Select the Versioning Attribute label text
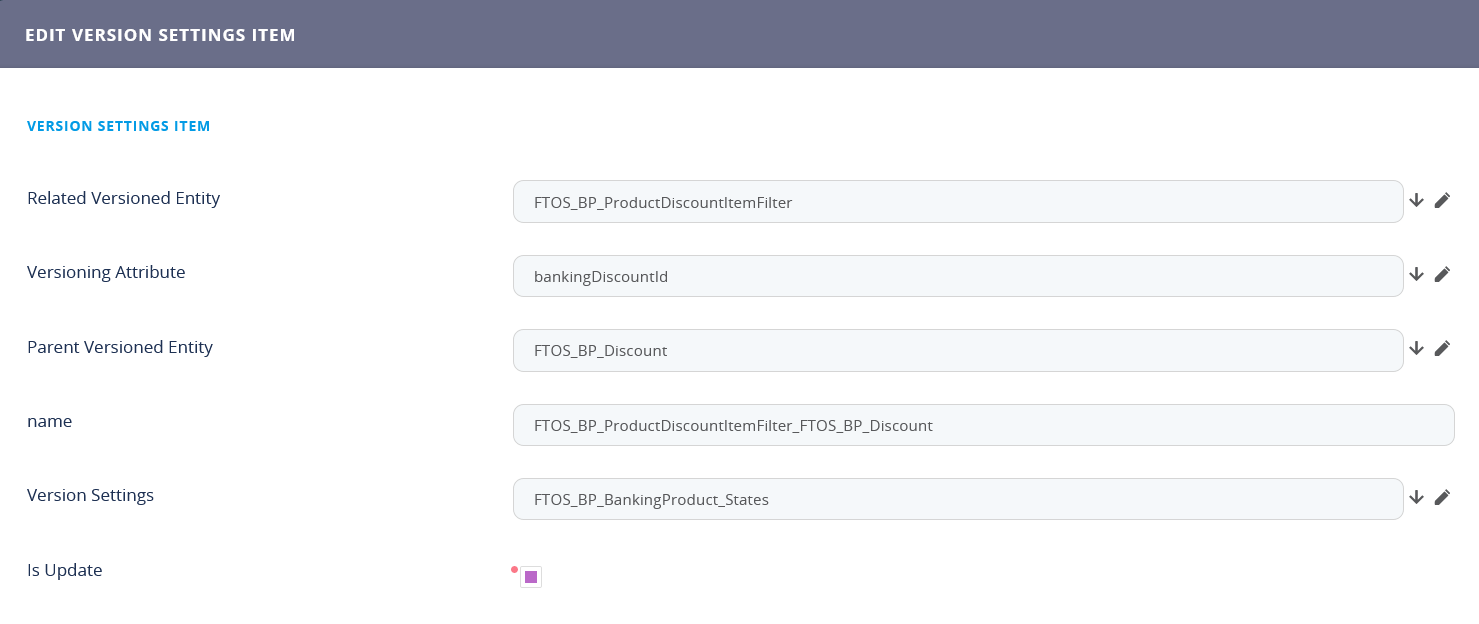 [106, 272]
